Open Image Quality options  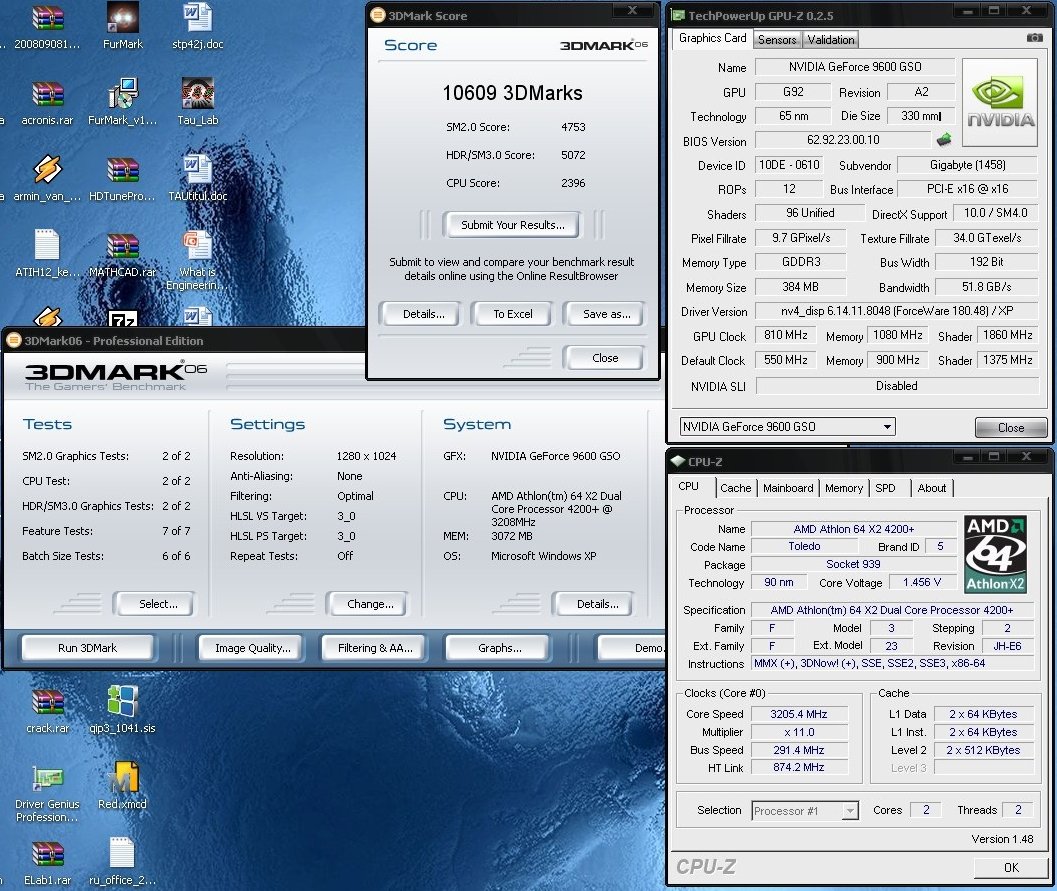252,648
